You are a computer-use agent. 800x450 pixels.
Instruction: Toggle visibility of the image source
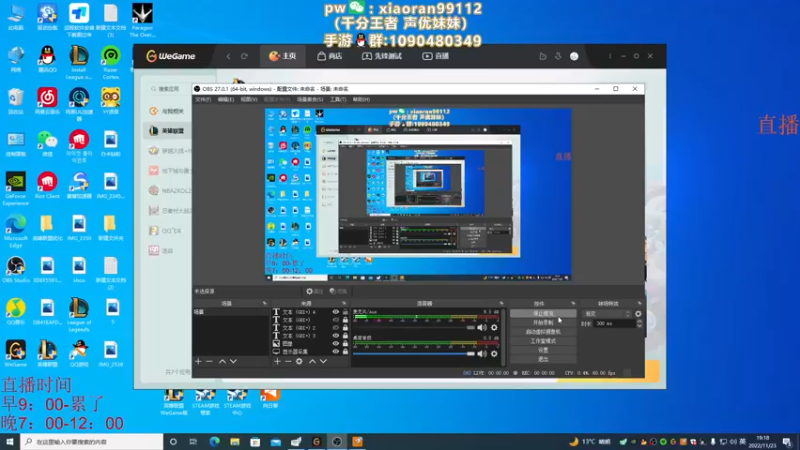click(335, 343)
